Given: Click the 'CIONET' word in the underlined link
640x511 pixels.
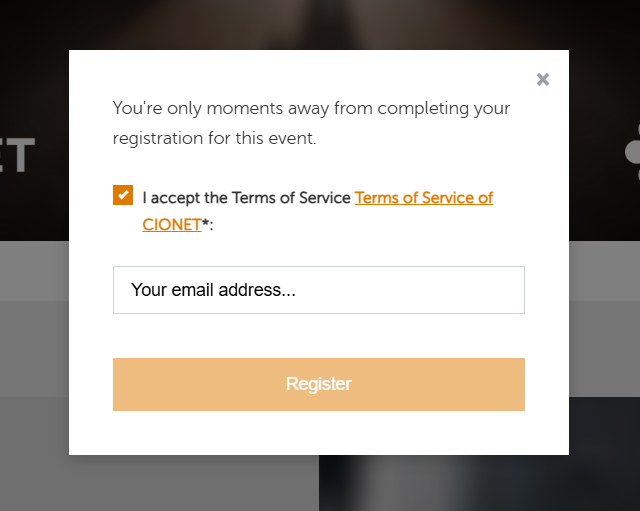Looking at the screenshot, I should [x=171, y=225].
